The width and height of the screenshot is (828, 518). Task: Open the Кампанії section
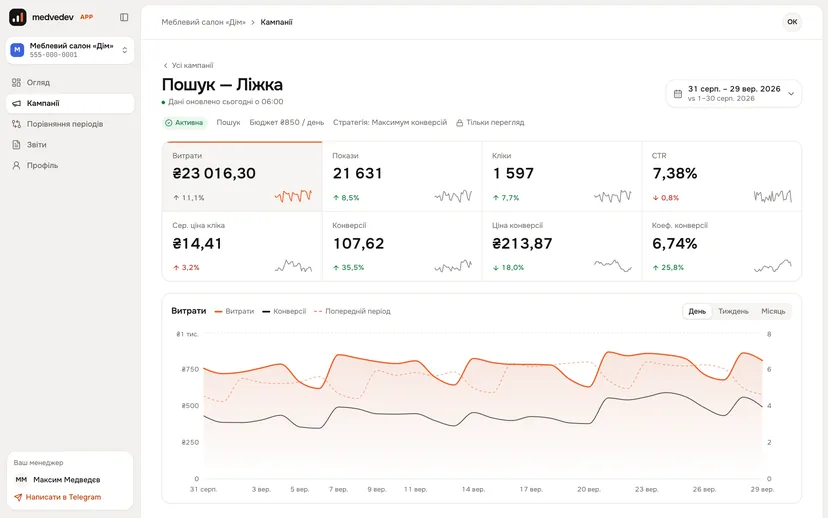click(x=70, y=103)
